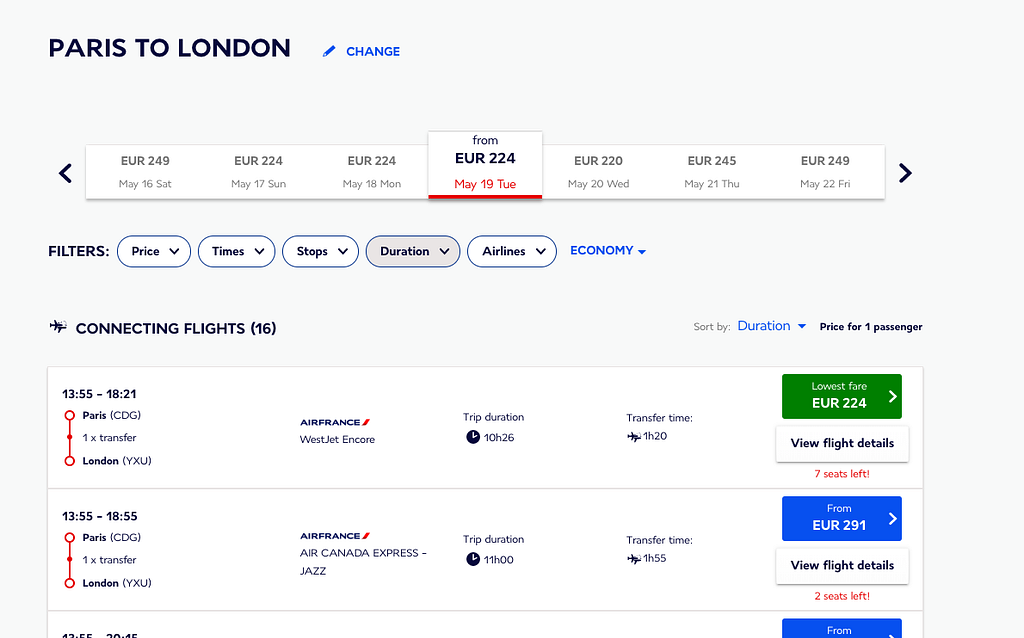This screenshot has width=1024, height=638.
Task: Click the Air France logo on WestJet flight
Action: pyautogui.click(x=336, y=422)
